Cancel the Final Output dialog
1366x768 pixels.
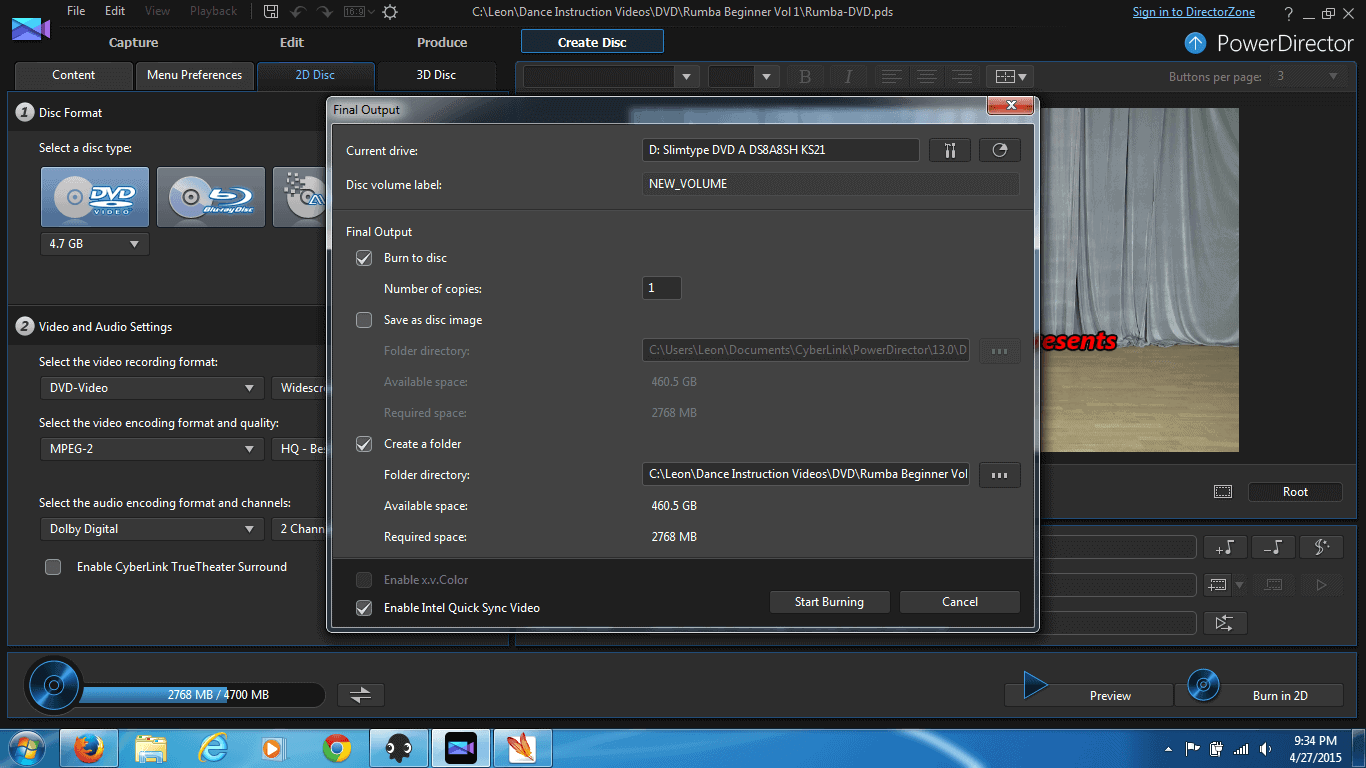click(x=960, y=602)
